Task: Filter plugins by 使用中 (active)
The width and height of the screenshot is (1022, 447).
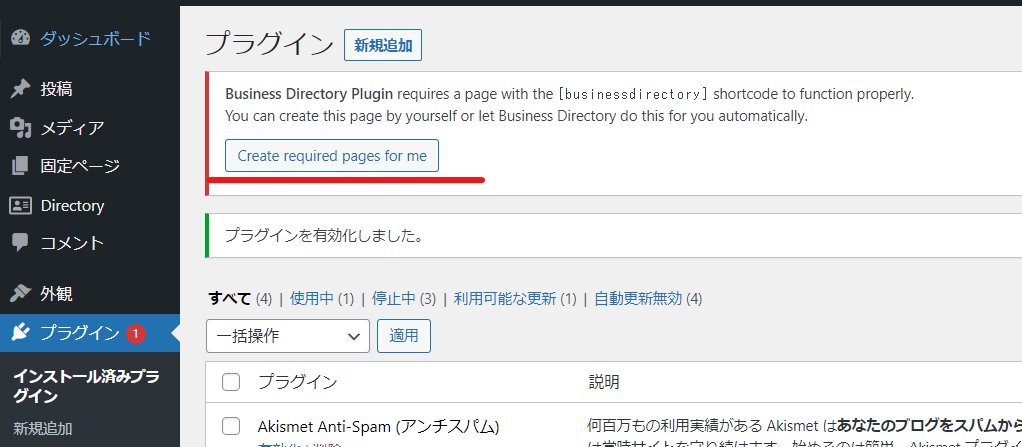Action: coord(312,298)
